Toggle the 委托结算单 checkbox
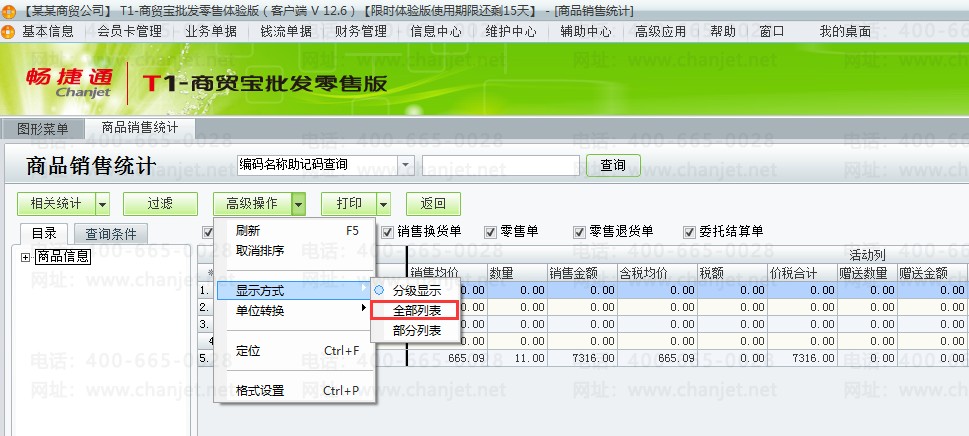969x436 pixels. (690, 232)
